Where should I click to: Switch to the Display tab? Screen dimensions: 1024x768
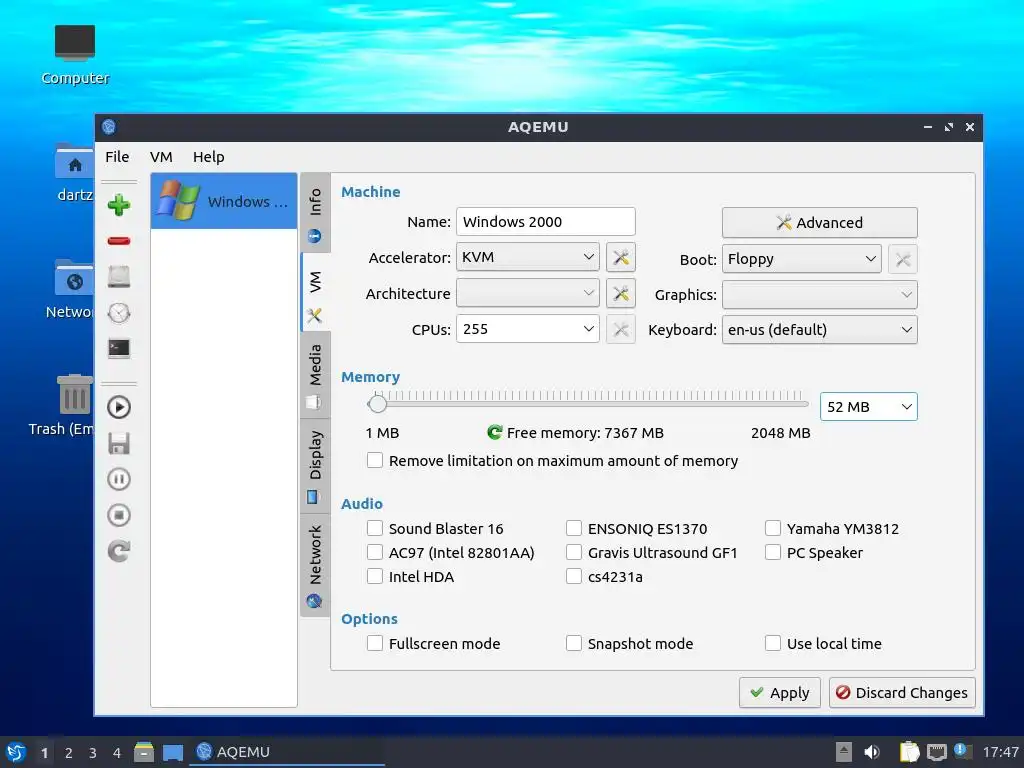[x=315, y=466]
